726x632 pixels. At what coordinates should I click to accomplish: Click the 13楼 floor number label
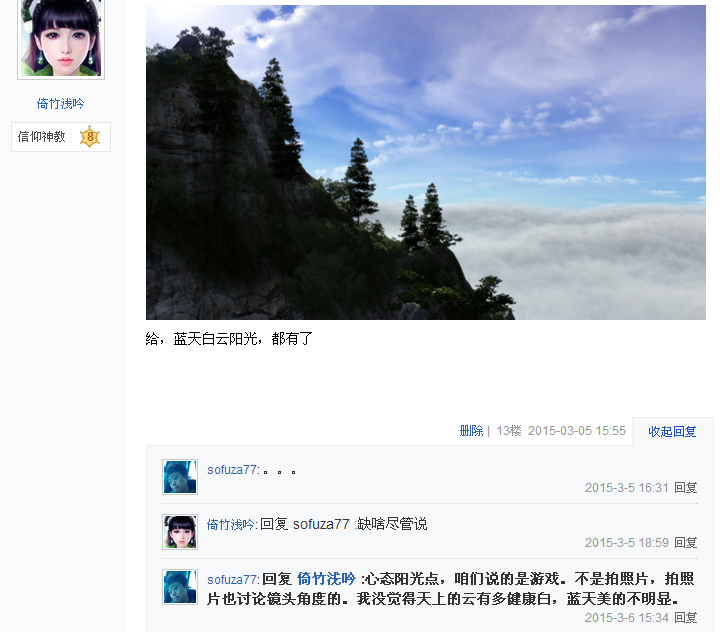click(508, 431)
